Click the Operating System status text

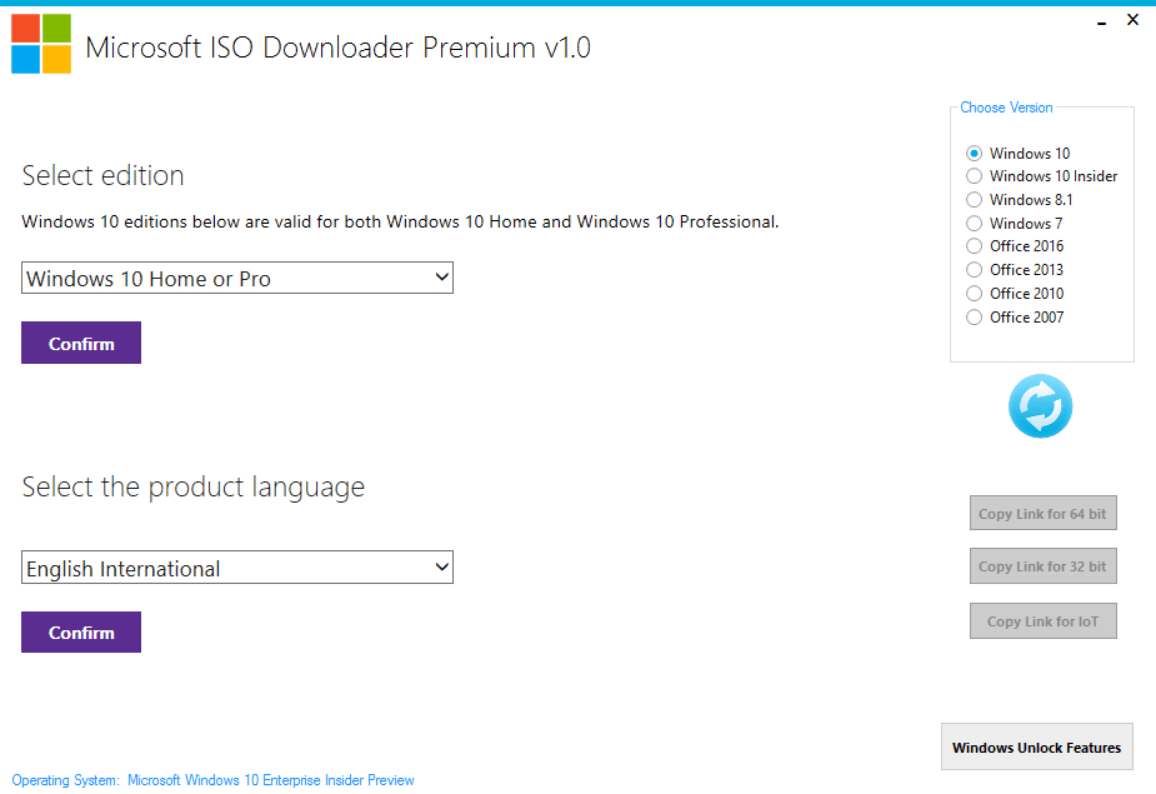point(213,780)
